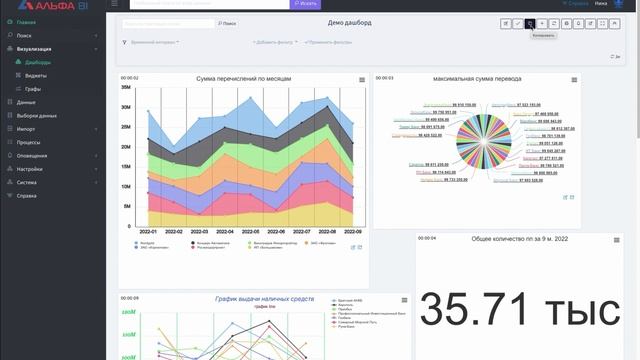Toggle black-line legend entry in line chart
The width and height of the screenshot is (640, 360).
(x=342, y=305)
